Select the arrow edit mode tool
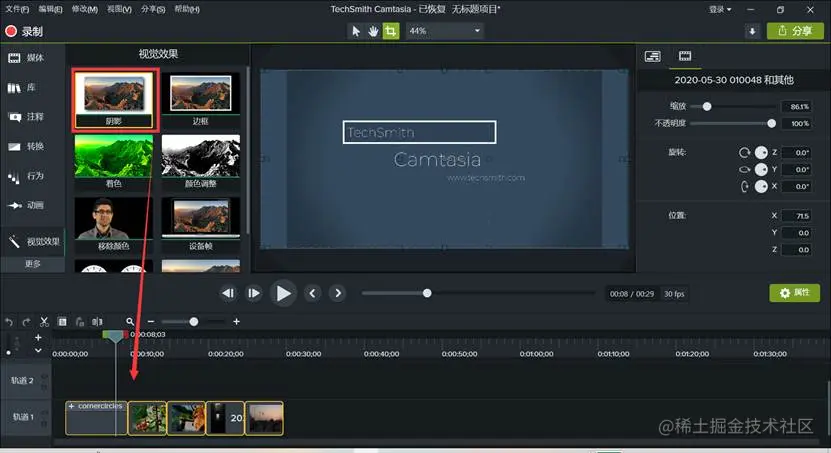 pos(356,31)
